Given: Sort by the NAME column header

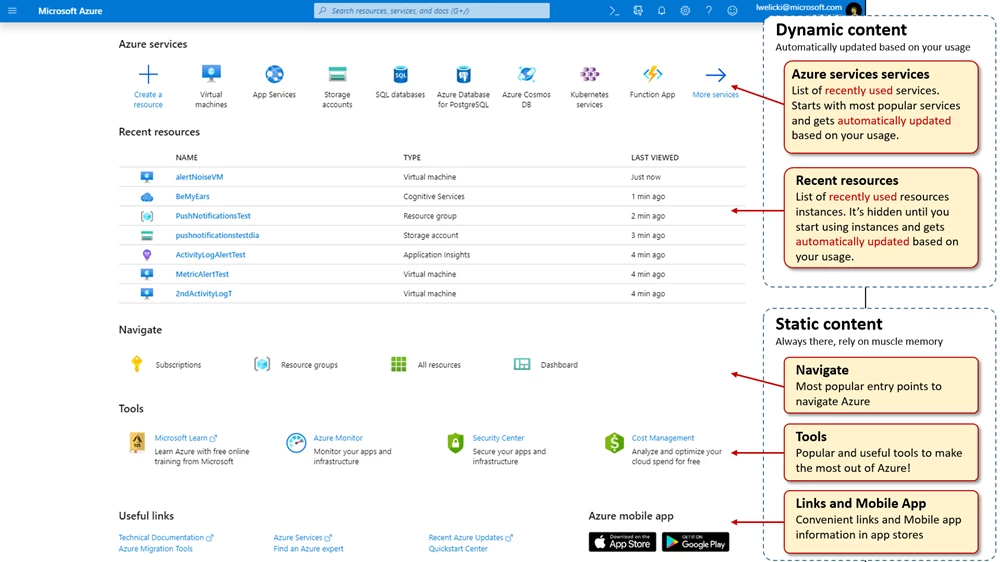Looking at the screenshot, I should point(187,158).
